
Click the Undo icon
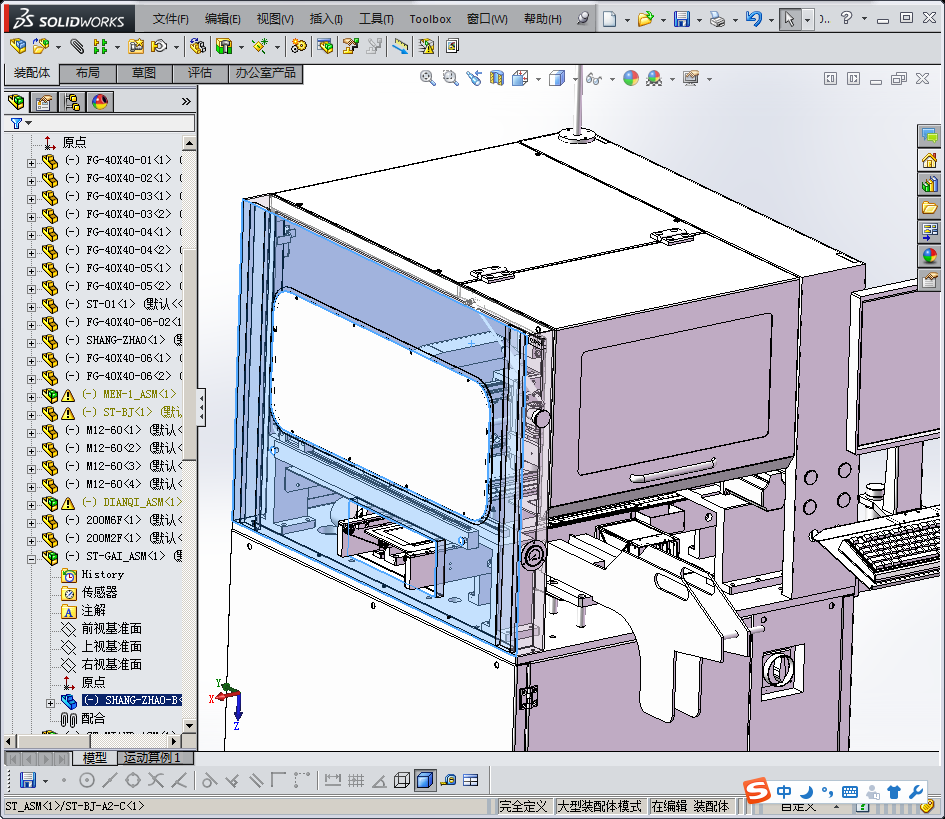point(753,19)
